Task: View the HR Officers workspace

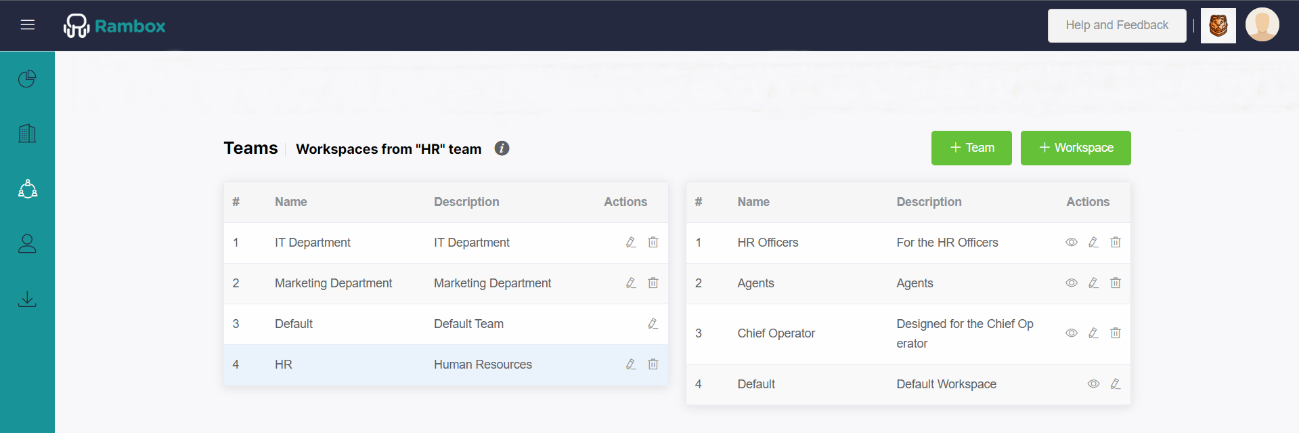Action: click(1071, 242)
